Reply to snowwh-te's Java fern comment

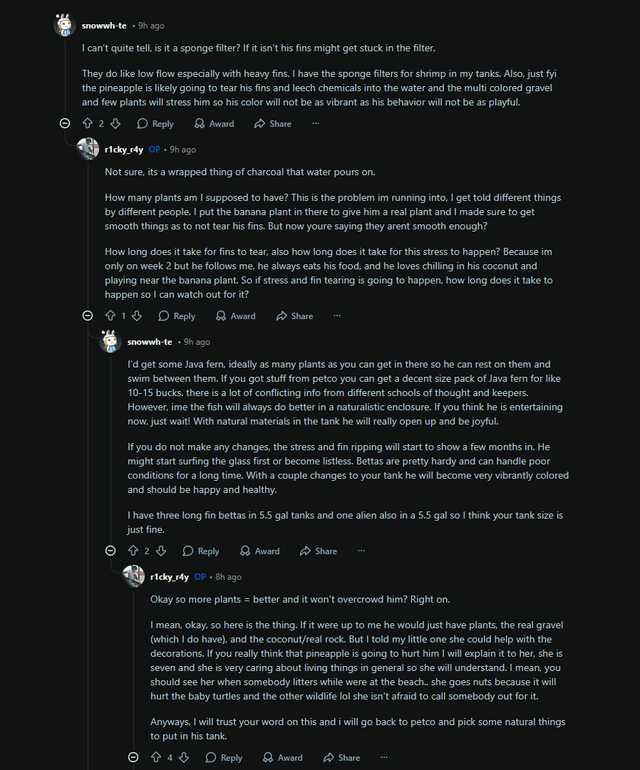coord(200,551)
